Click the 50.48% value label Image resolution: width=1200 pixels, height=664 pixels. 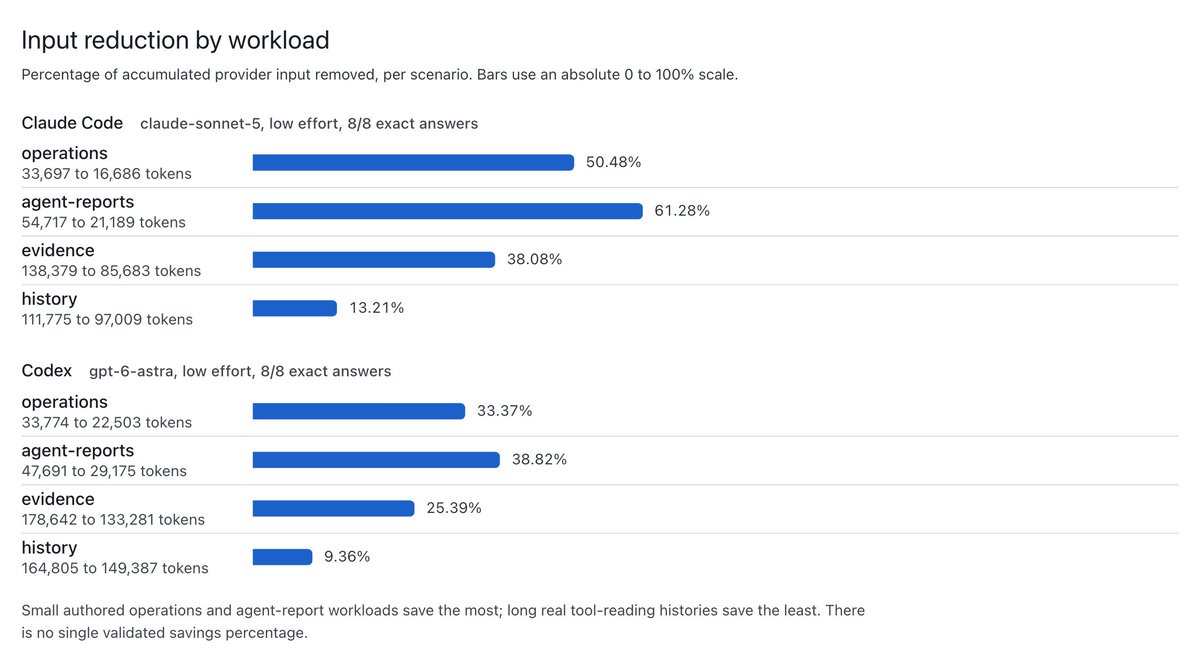pos(614,162)
